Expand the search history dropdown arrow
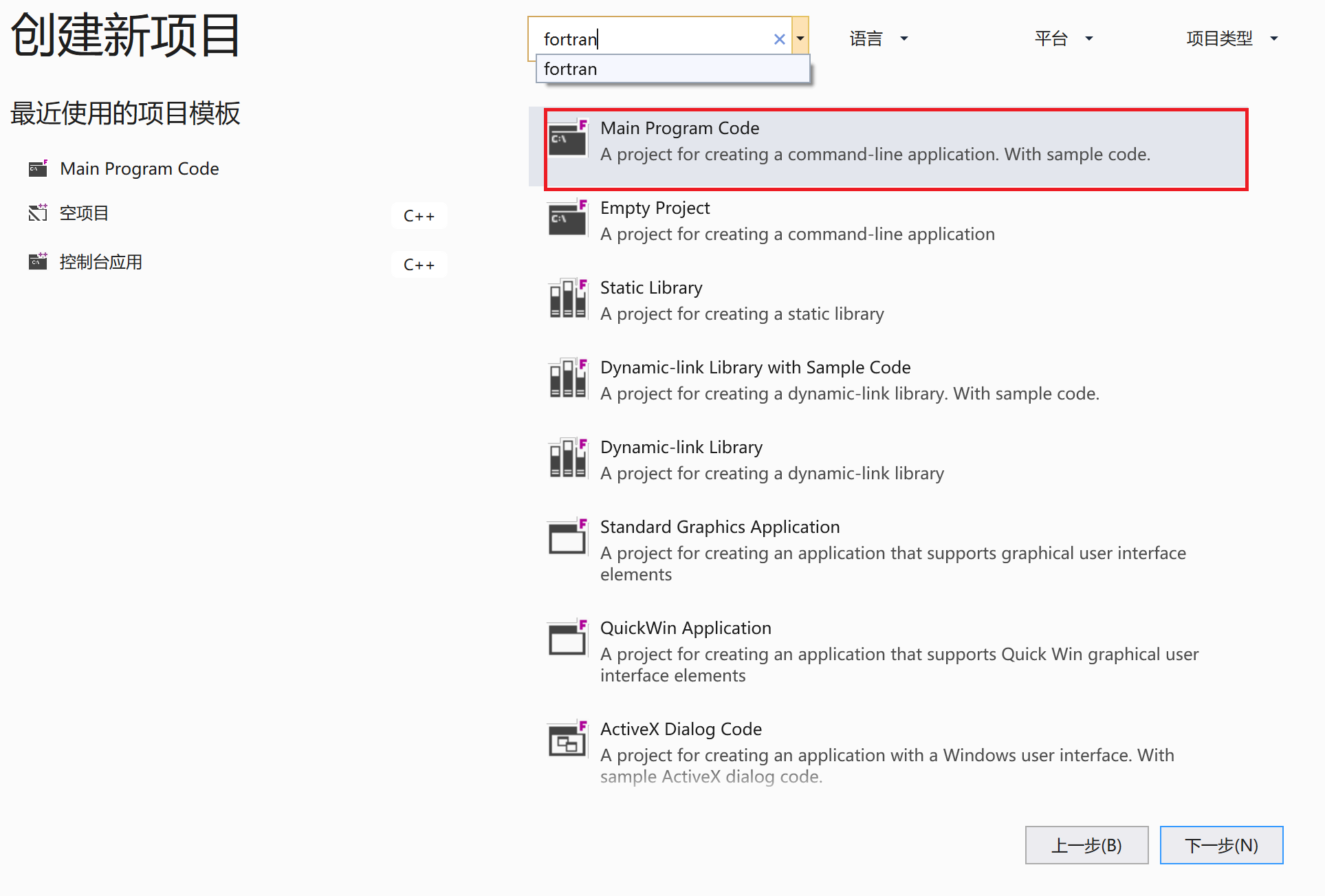 click(x=800, y=39)
